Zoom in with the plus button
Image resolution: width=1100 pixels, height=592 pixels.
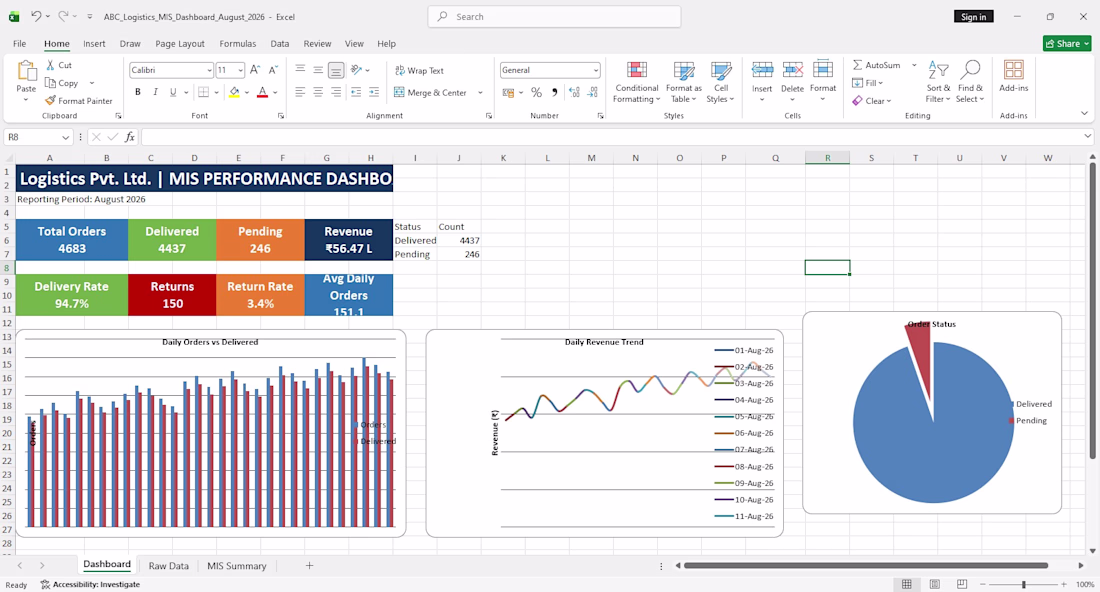[x=1064, y=584]
